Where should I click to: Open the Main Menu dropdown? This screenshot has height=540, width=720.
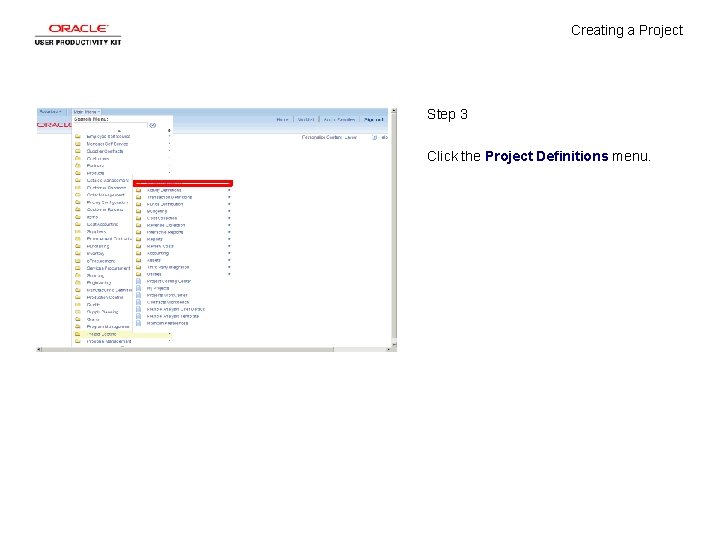(x=86, y=112)
